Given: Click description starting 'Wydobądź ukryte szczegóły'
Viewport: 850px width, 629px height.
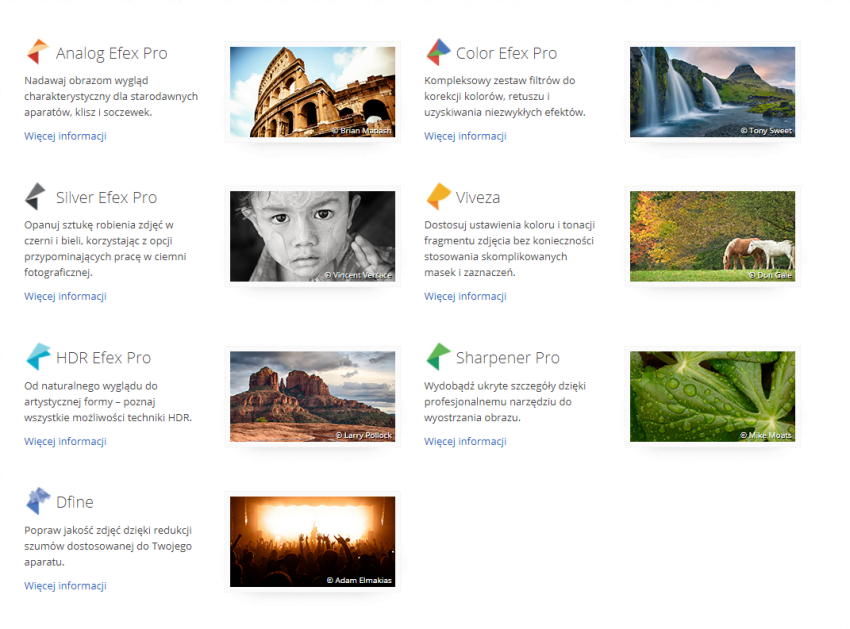Looking at the screenshot, I should pos(505,402).
